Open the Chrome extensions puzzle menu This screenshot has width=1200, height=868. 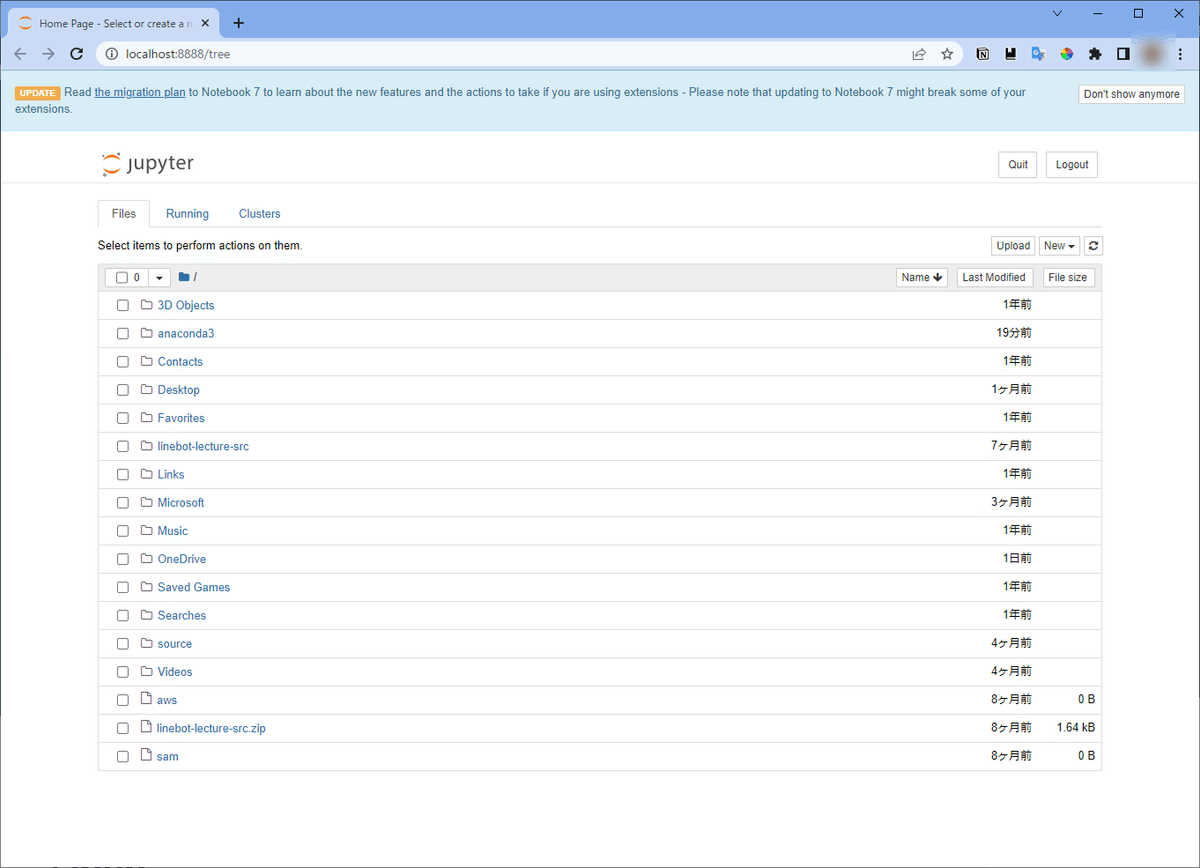click(x=1095, y=54)
